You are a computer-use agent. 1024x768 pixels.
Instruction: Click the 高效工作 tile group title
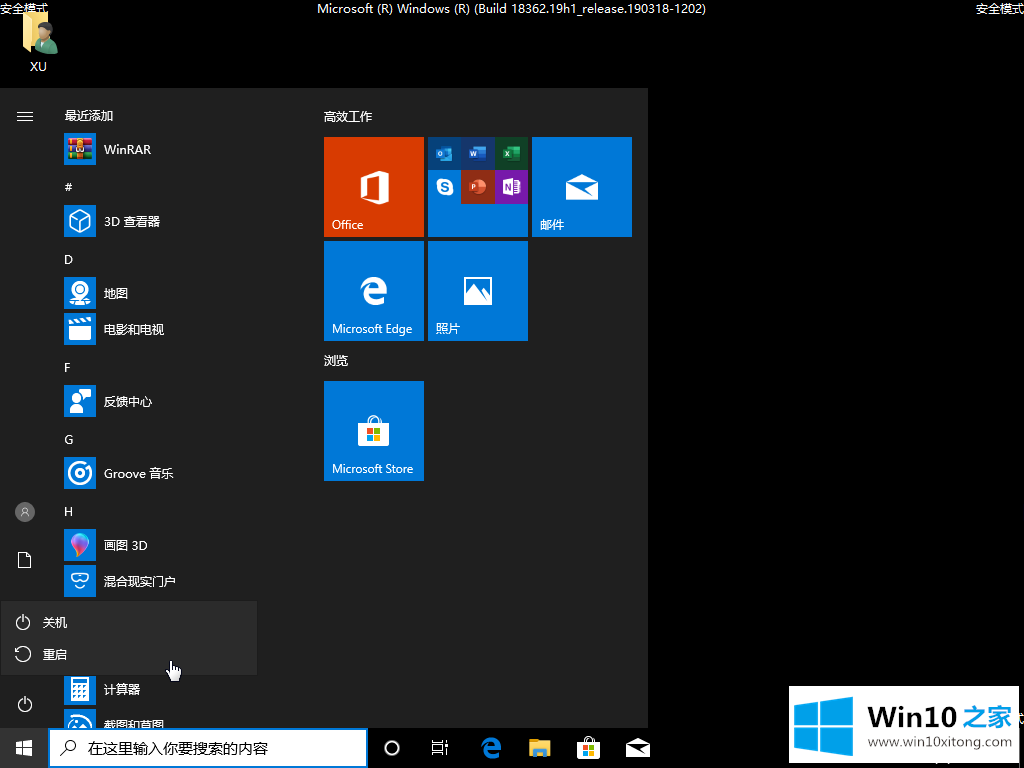tap(347, 117)
